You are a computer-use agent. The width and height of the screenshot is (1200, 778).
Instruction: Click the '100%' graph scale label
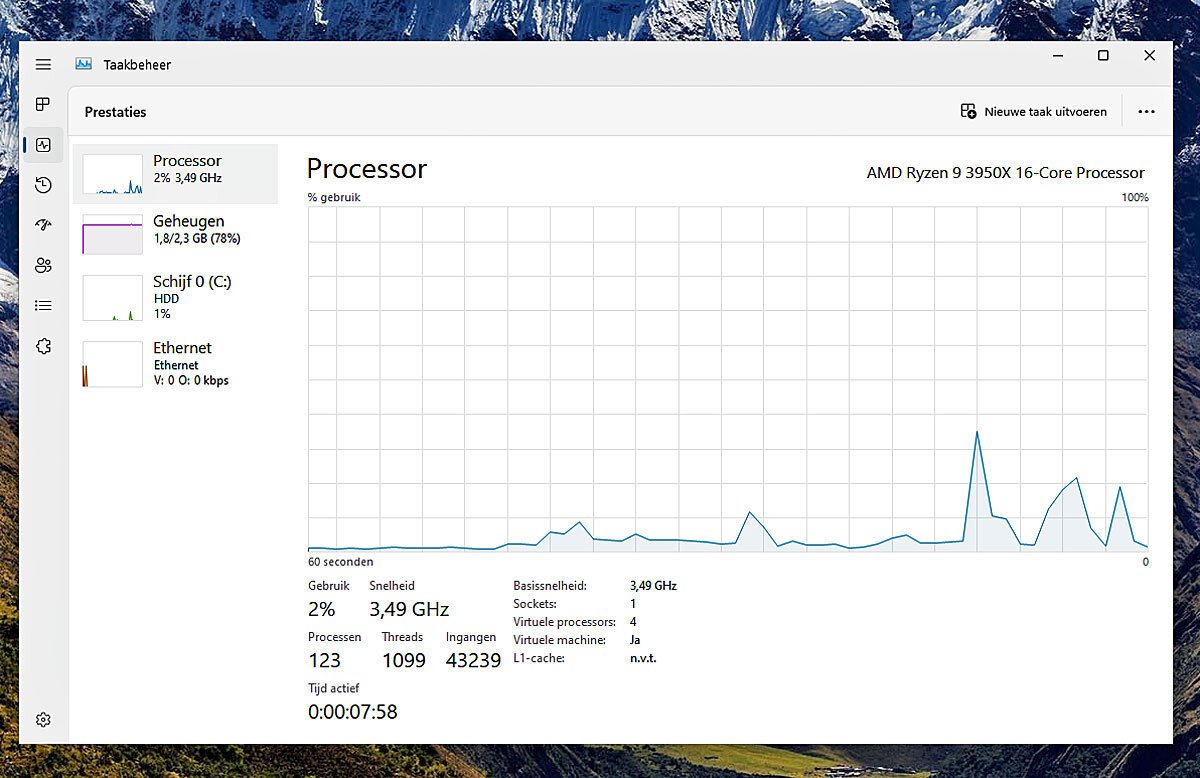point(1135,198)
